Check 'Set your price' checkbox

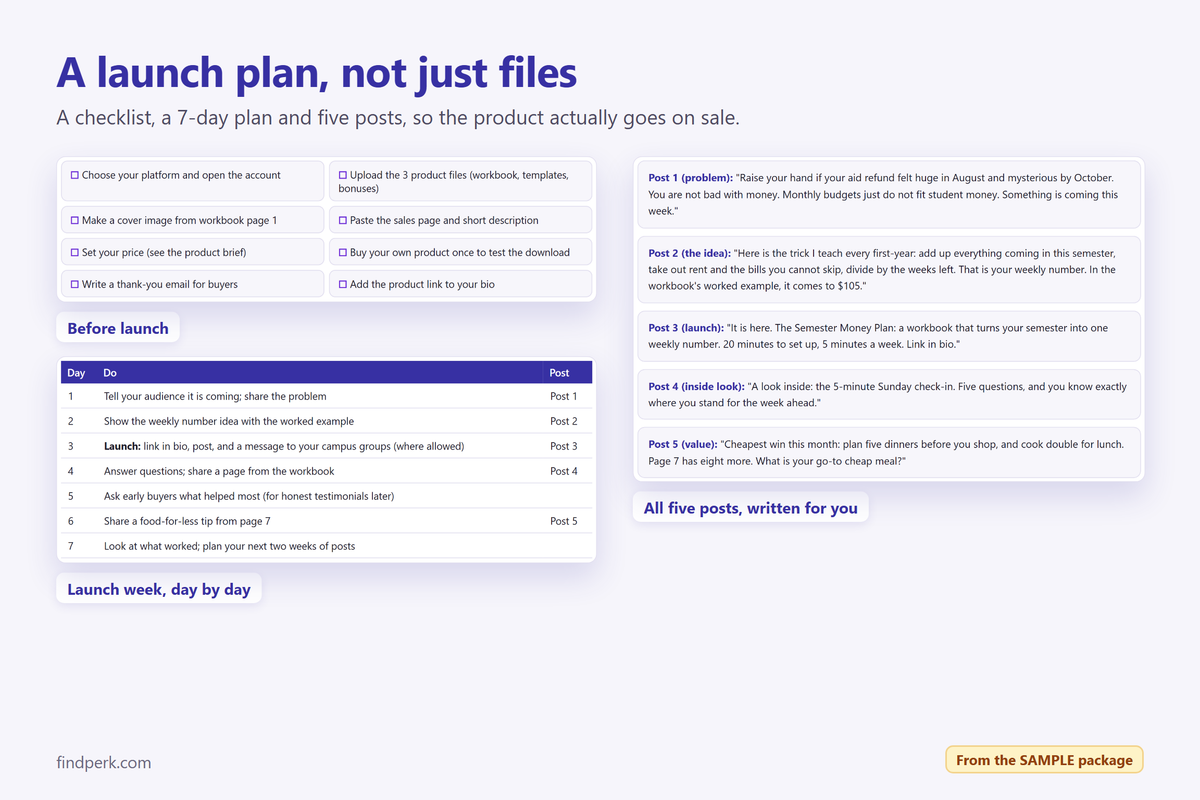[x=75, y=252]
